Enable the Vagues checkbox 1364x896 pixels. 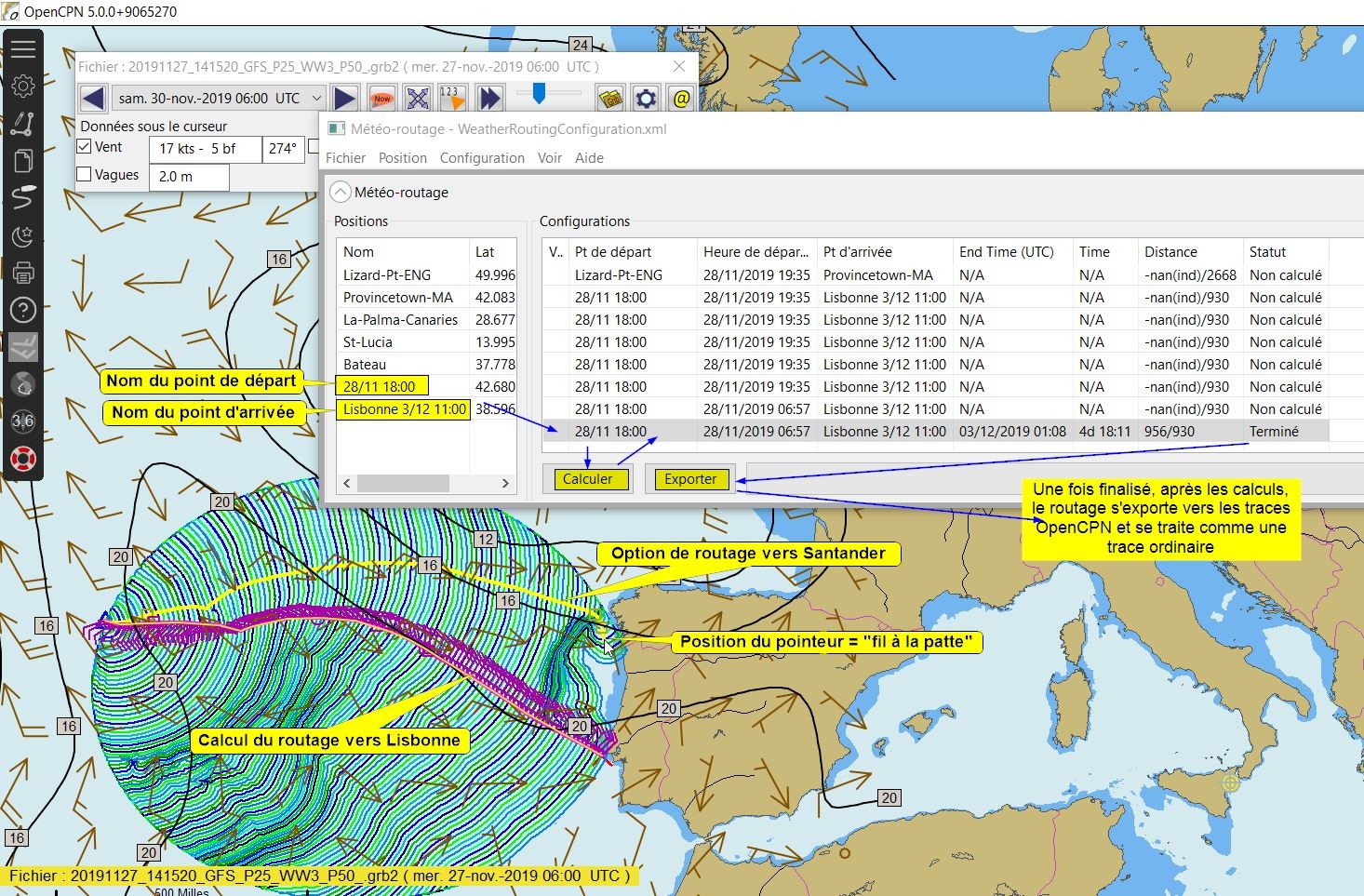pyautogui.click(x=85, y=174)
